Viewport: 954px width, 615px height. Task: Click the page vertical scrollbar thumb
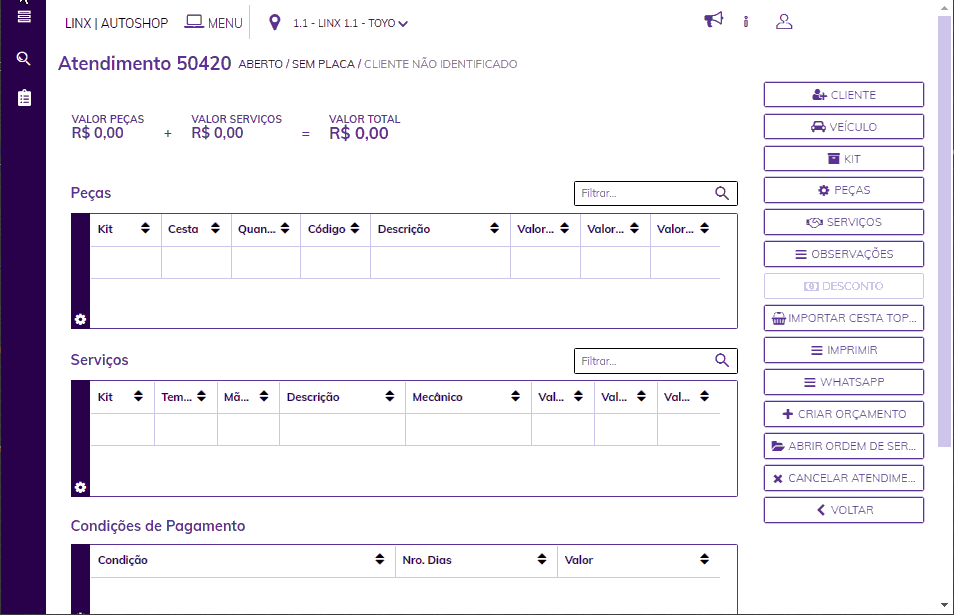tap(944, 231)
